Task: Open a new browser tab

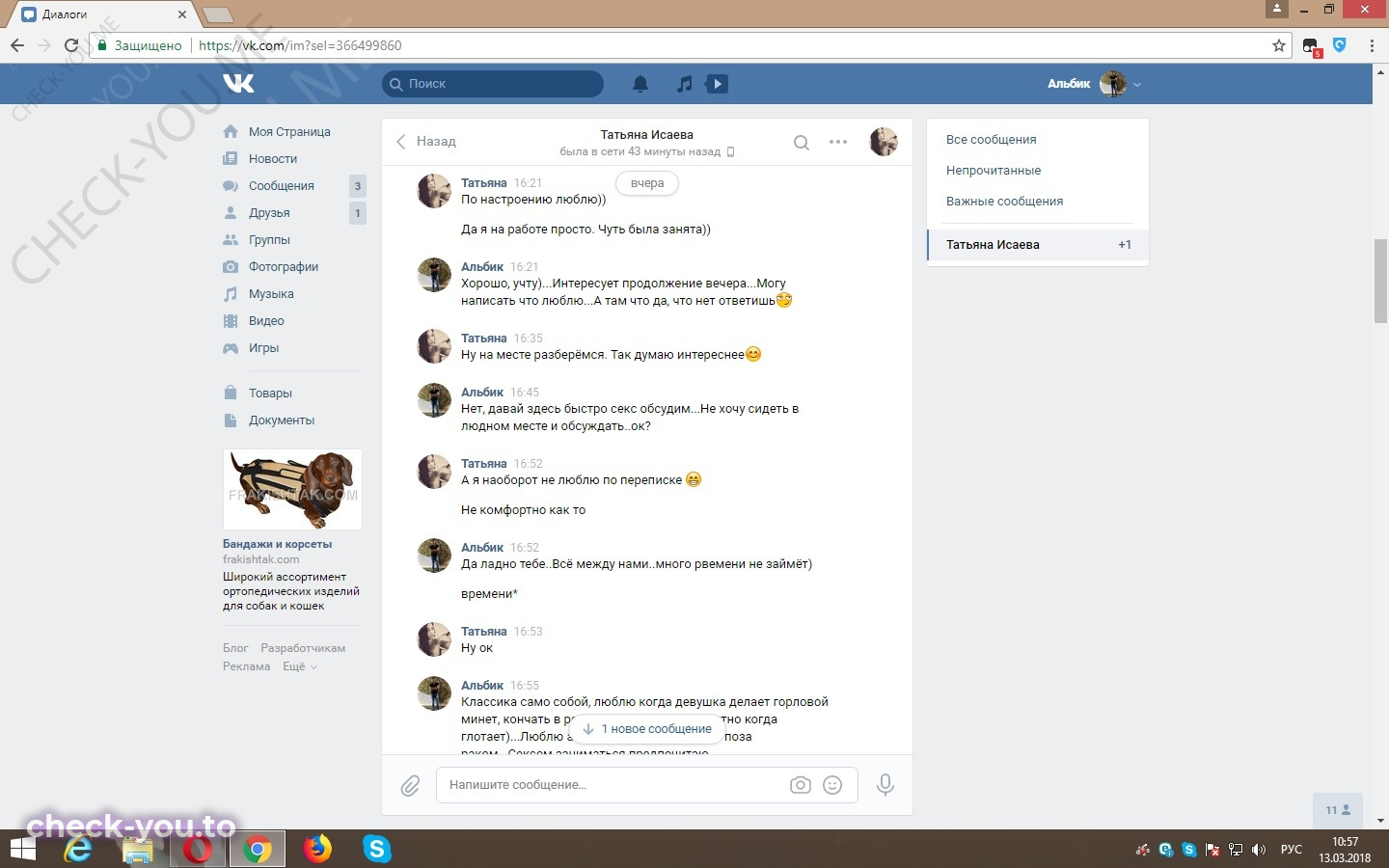Action: (217, 14)
